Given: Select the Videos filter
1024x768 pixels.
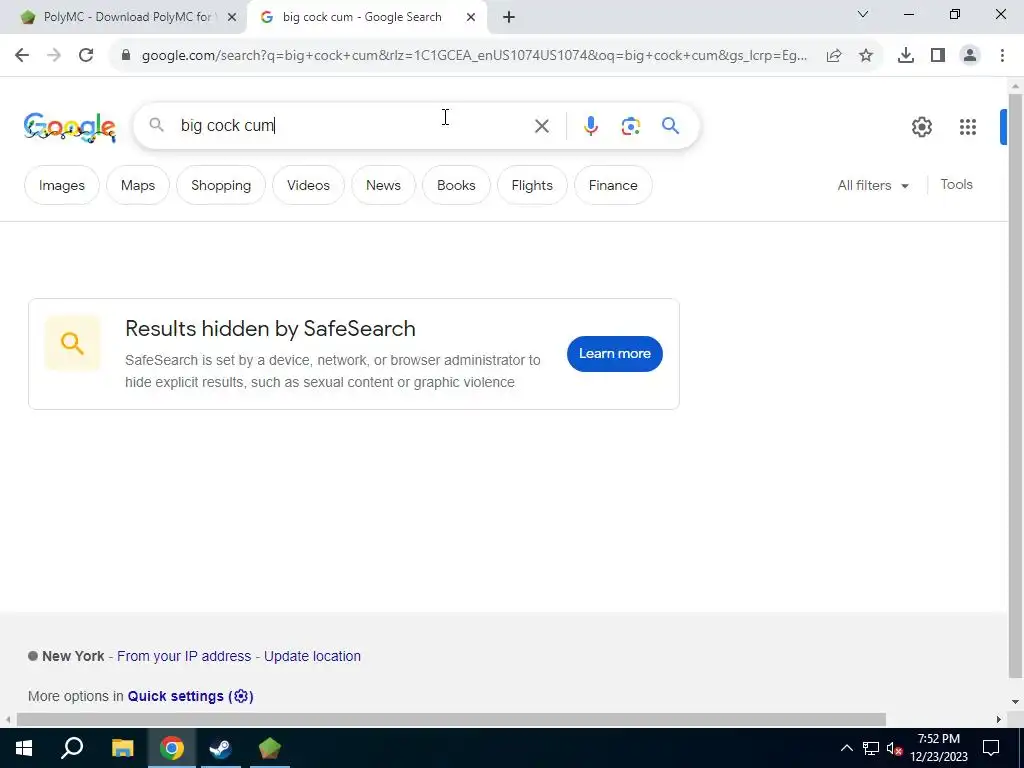Looking at the screenshot, I should click(308, 185).
